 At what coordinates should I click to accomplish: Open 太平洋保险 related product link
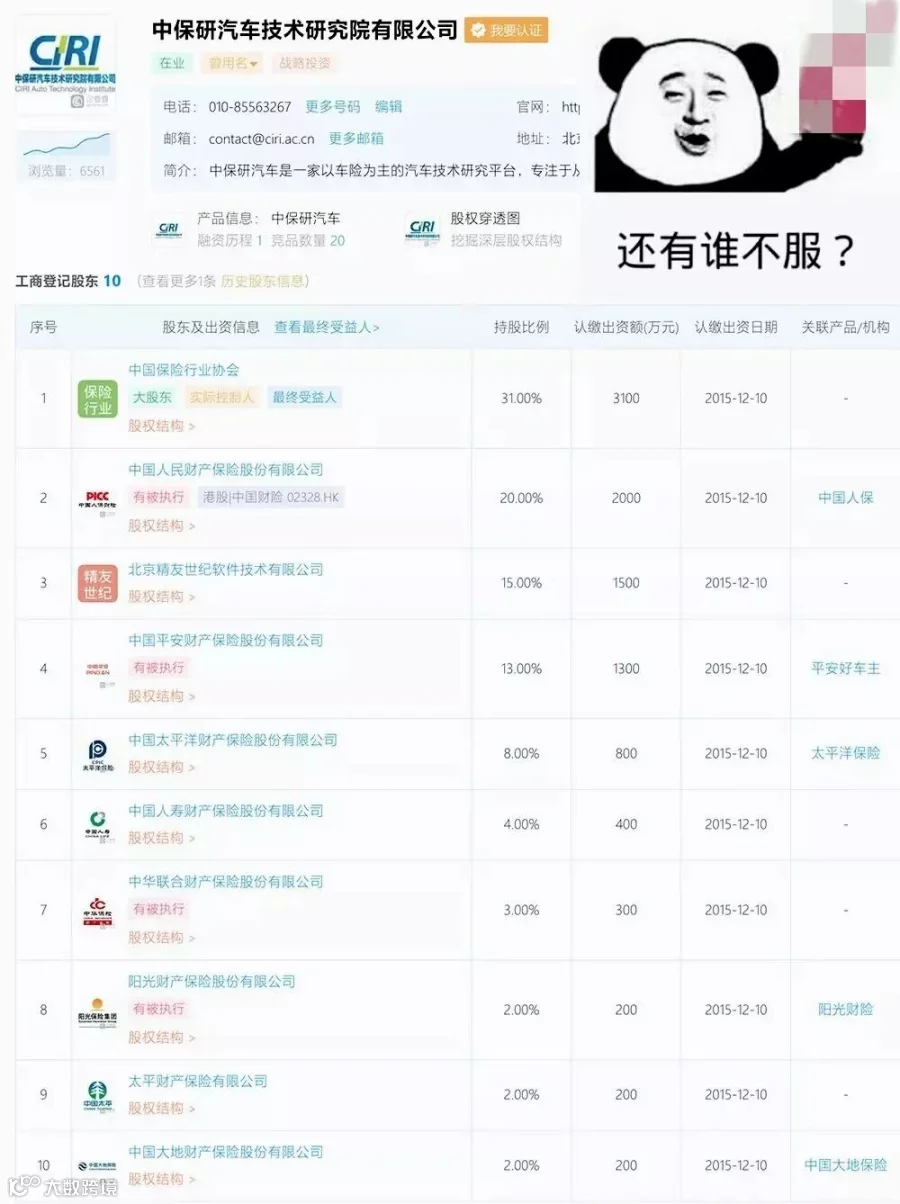click(x=846, y=754)
